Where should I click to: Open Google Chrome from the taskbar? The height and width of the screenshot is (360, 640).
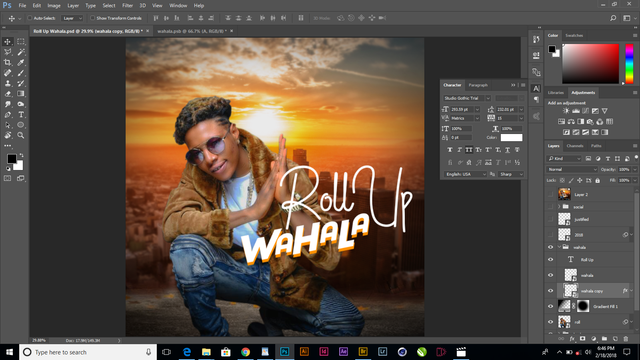pyautogui.click(x=245, y=352)
